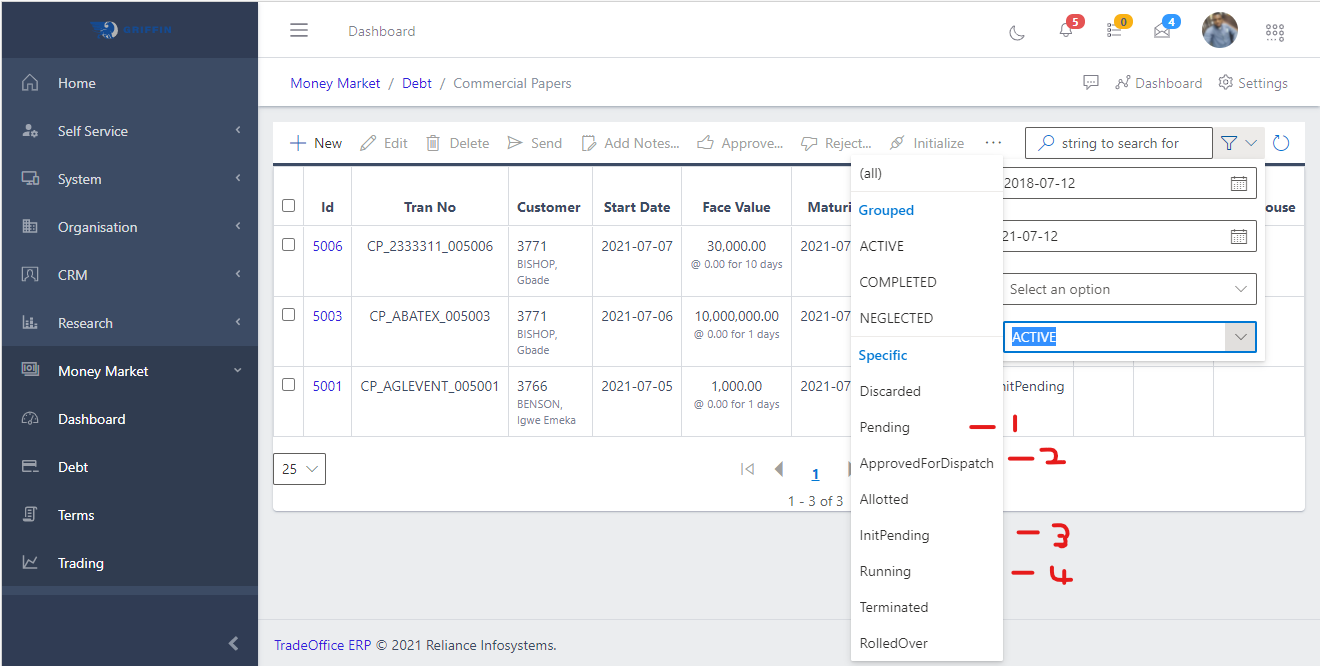Click the New button

tap(316, 143)
